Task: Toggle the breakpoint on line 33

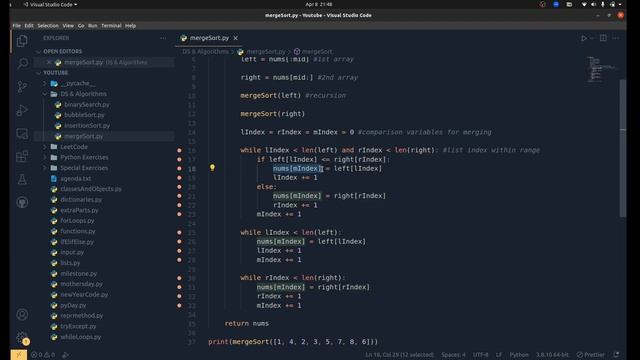Action: click(179, 305)
